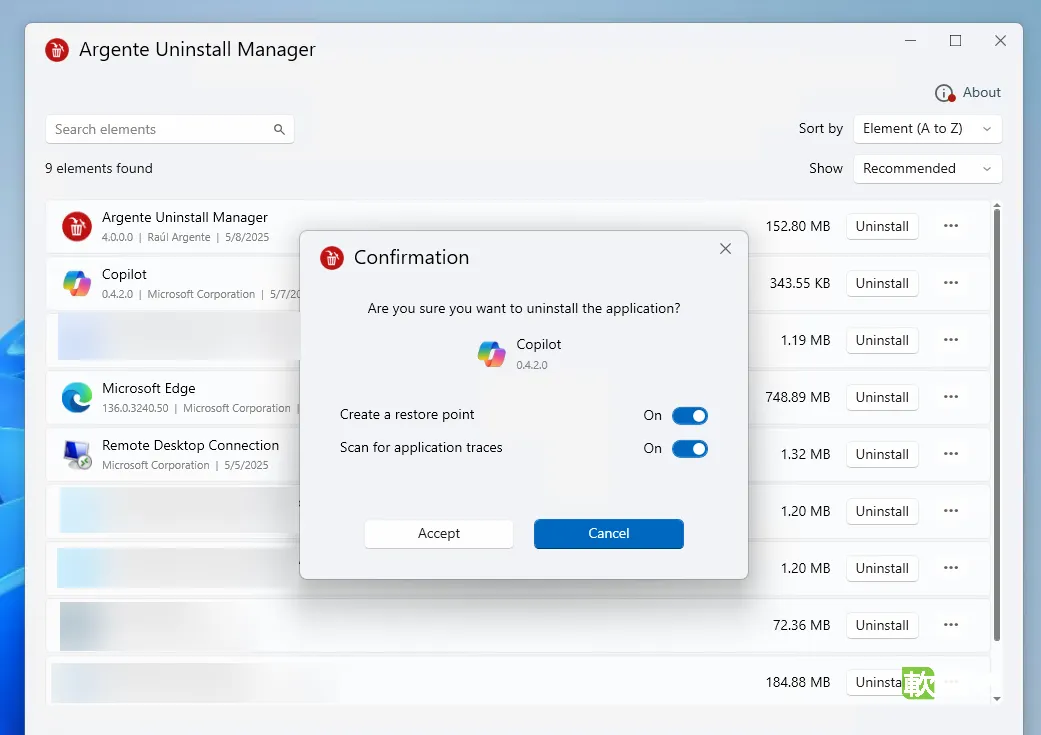The image size is (1041, 735).
Task: Click the 748.89 MB size value
Action: pos(797,398)
